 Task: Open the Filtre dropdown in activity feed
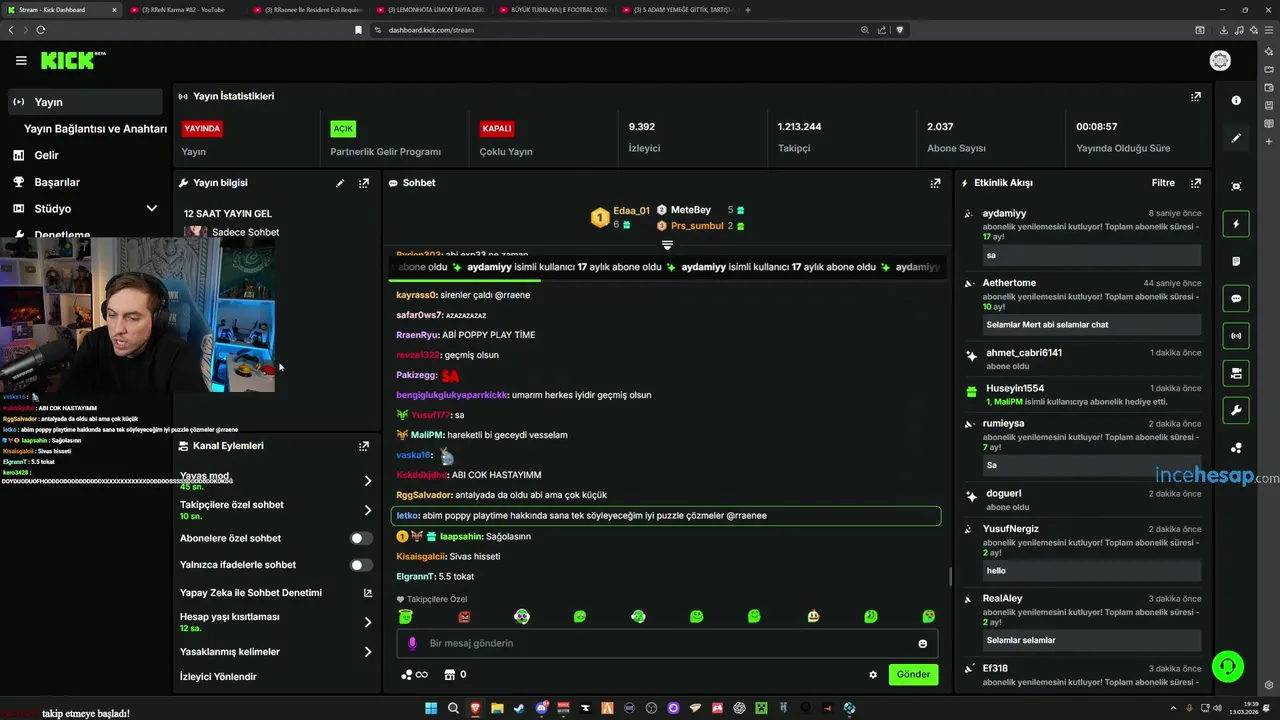(1163, 183)
